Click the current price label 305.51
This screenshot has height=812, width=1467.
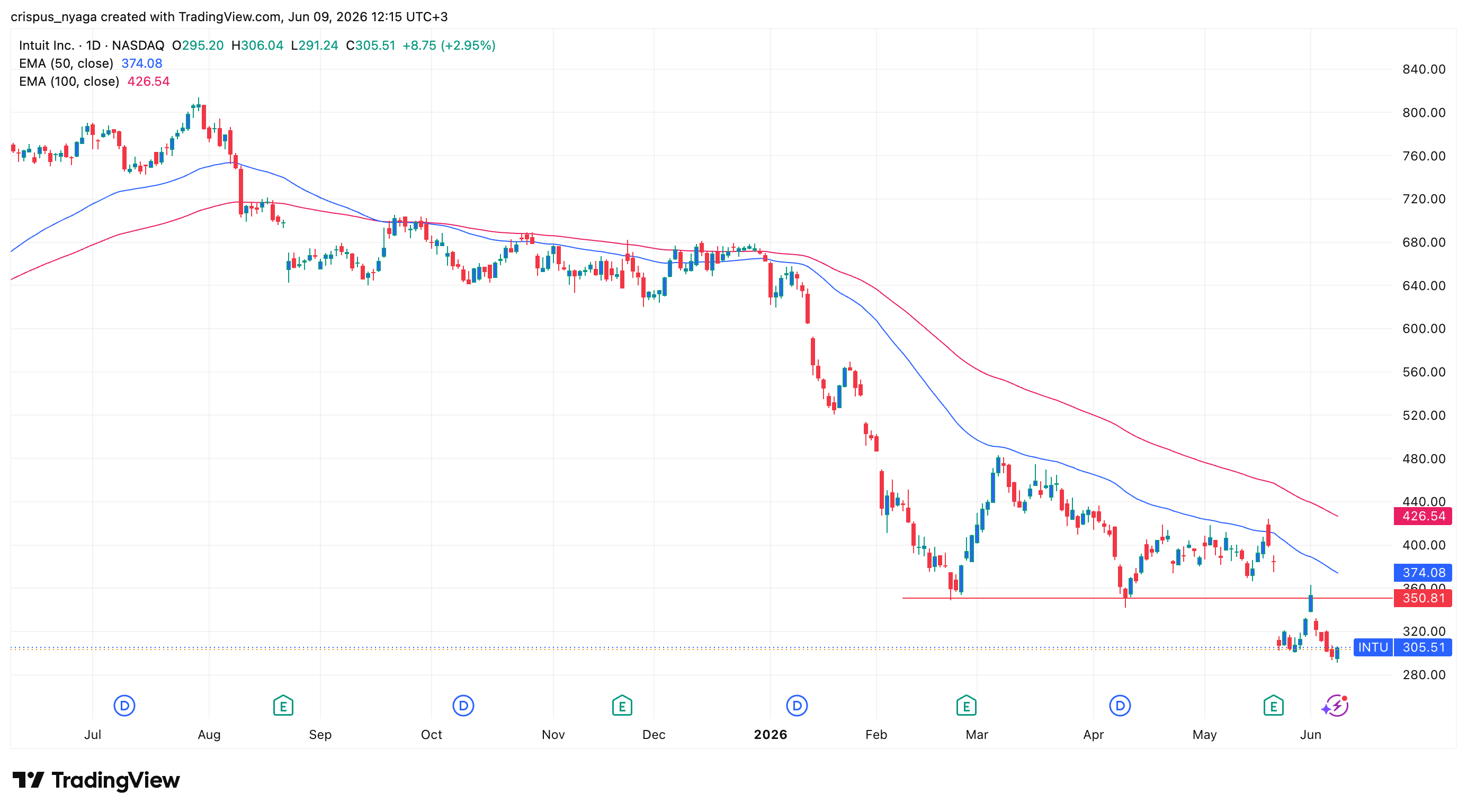click(x=1422, y=647)
